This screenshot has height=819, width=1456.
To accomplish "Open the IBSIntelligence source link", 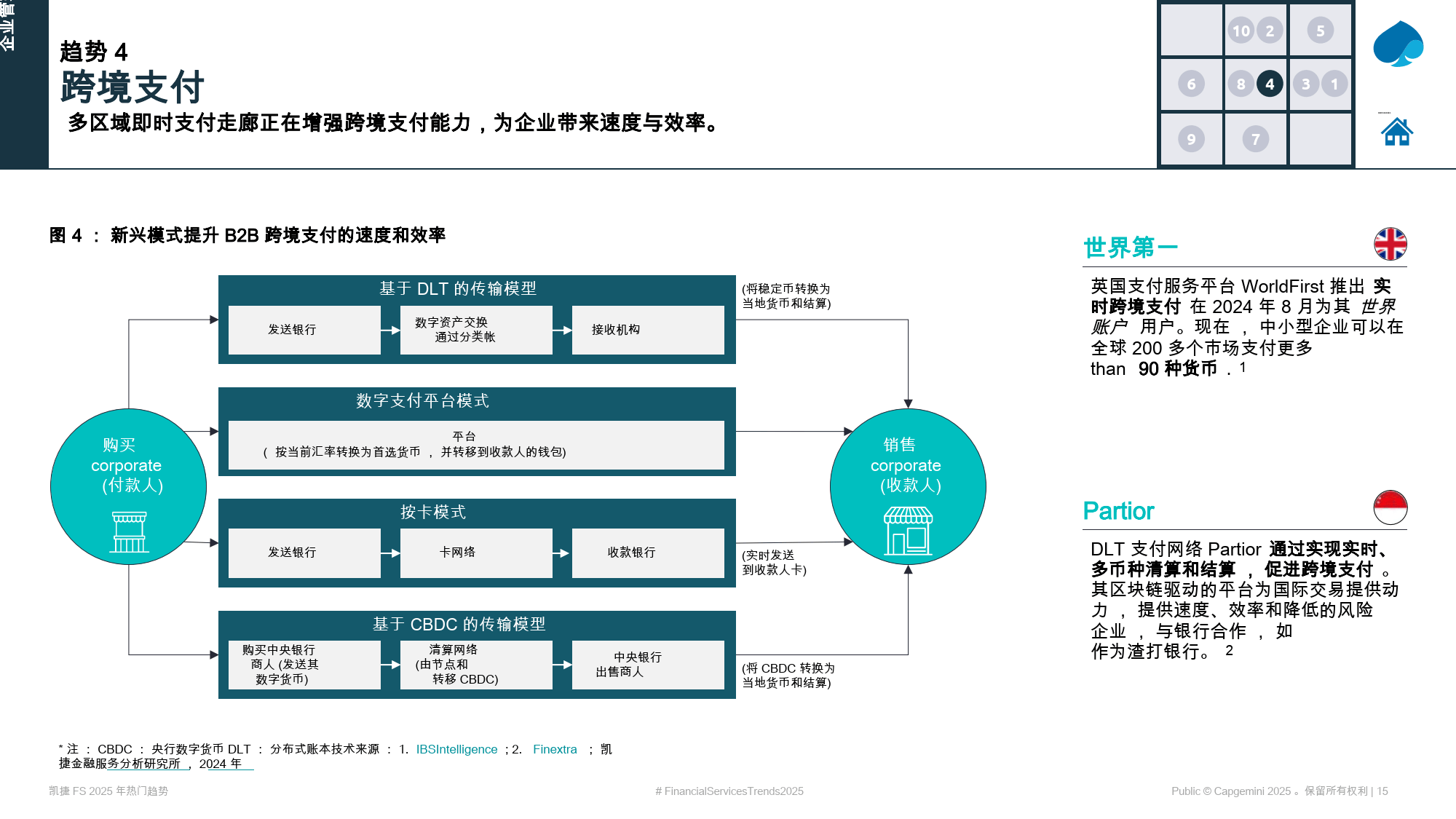I will pyautogui.click(x=456, y=749).
